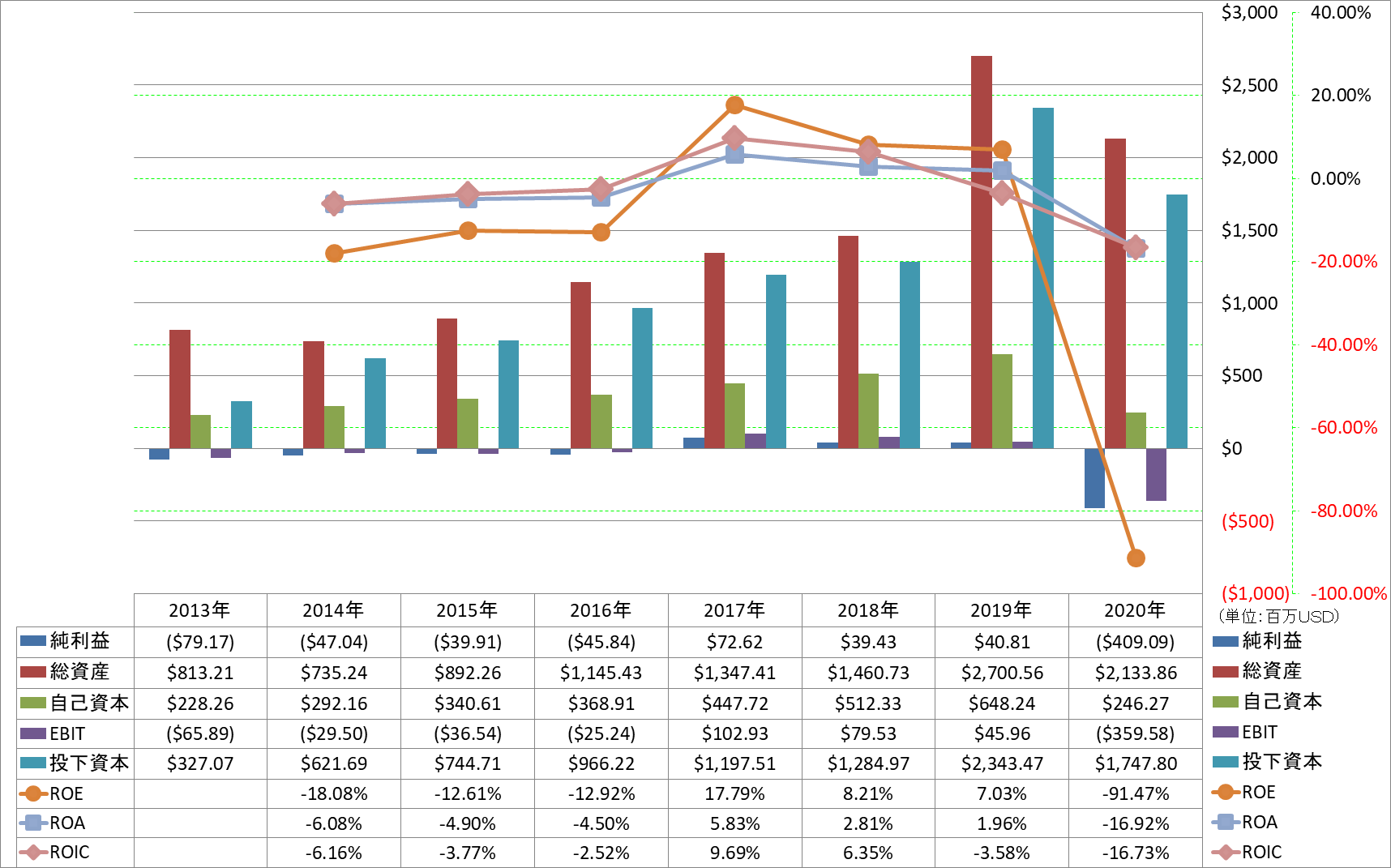Select the 純利益 entry in the chart legend beside the axis

point(1257,641)
